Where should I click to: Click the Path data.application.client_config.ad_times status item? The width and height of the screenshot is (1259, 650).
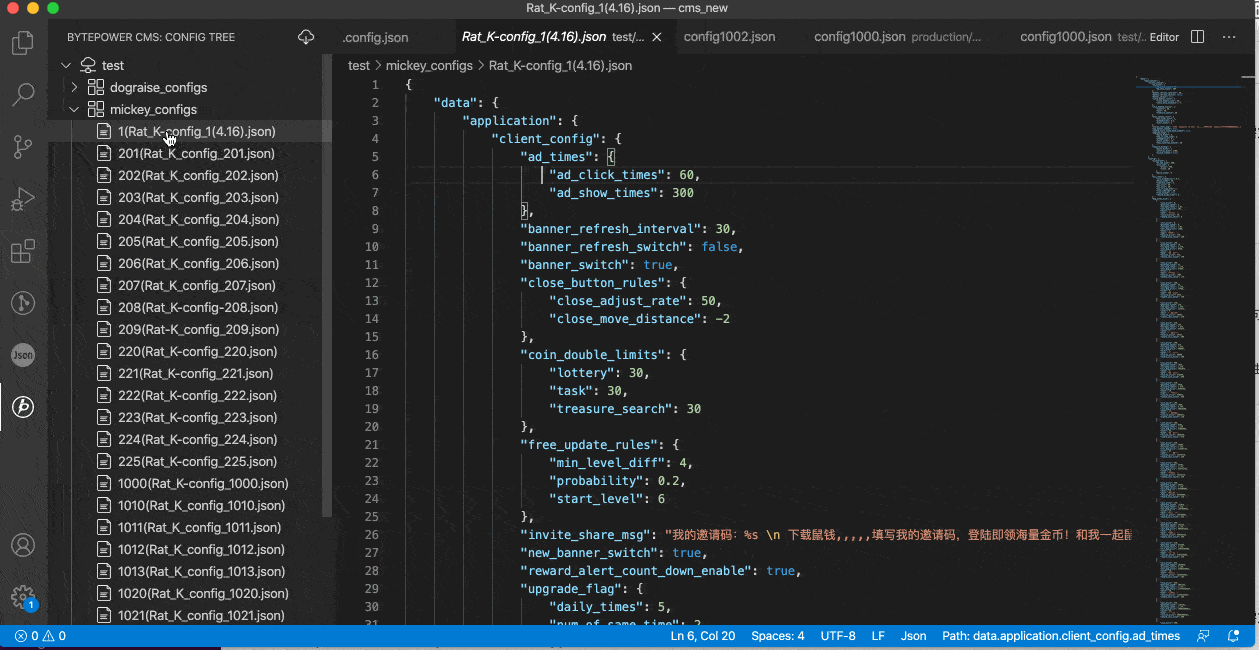[x=1061, y=636]
